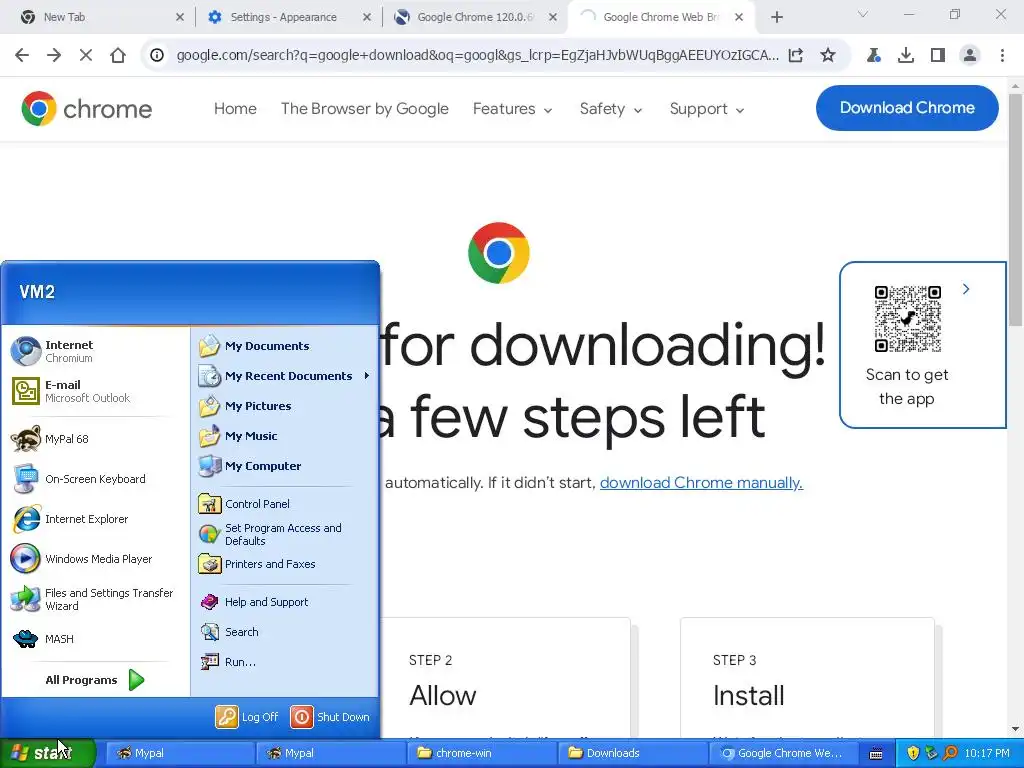
Task: Go forward using the browser forward arrow
Action: coord(54,56)
